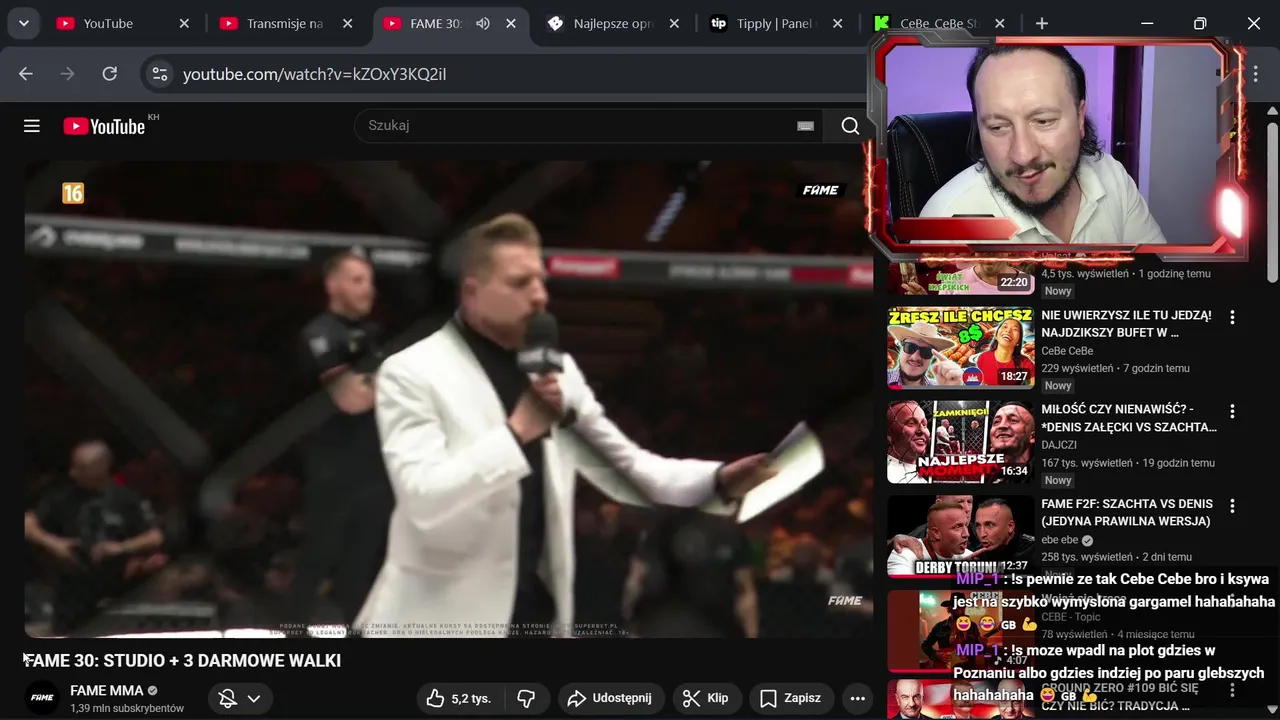Close the Tipply Panel tab

coord(838,23)
